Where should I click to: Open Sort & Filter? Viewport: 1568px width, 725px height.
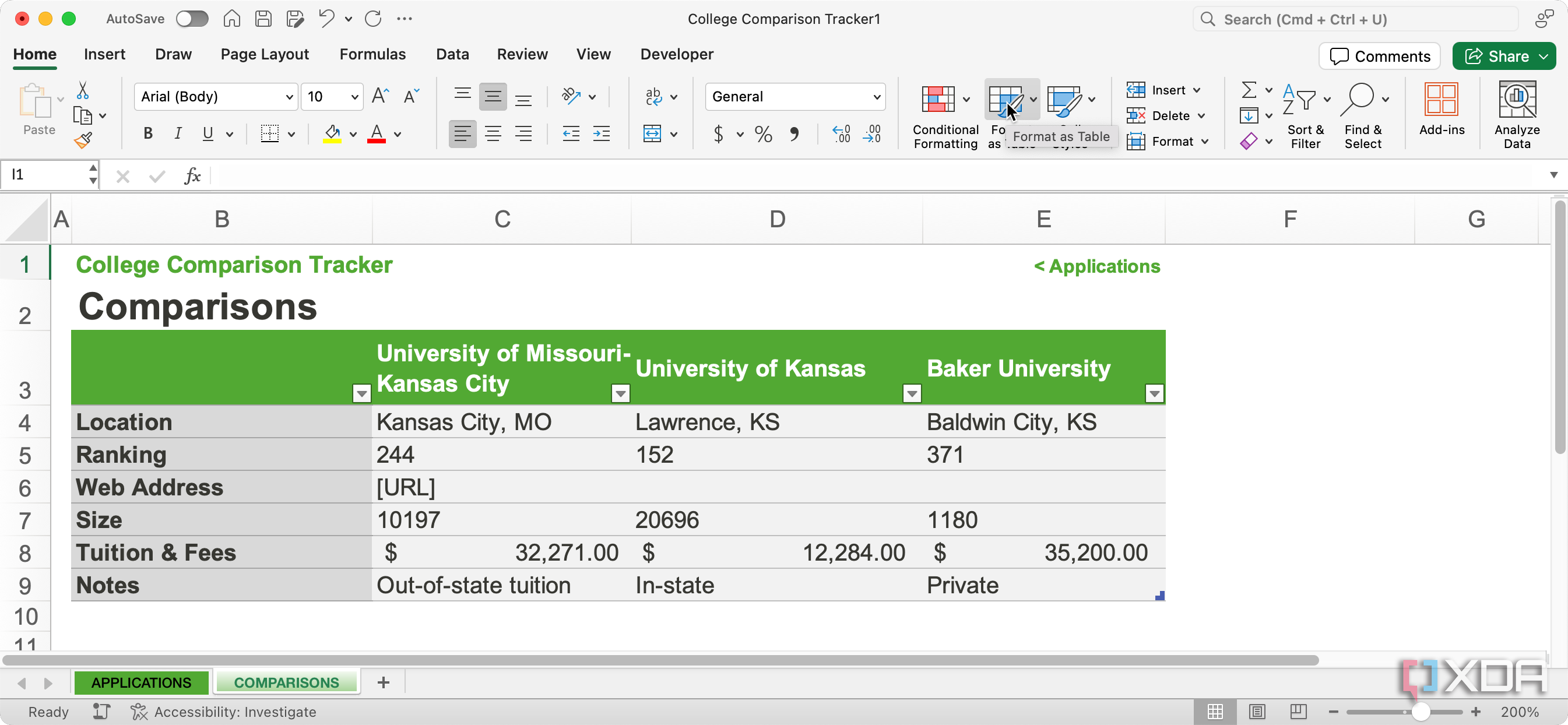click(1306, 114)
